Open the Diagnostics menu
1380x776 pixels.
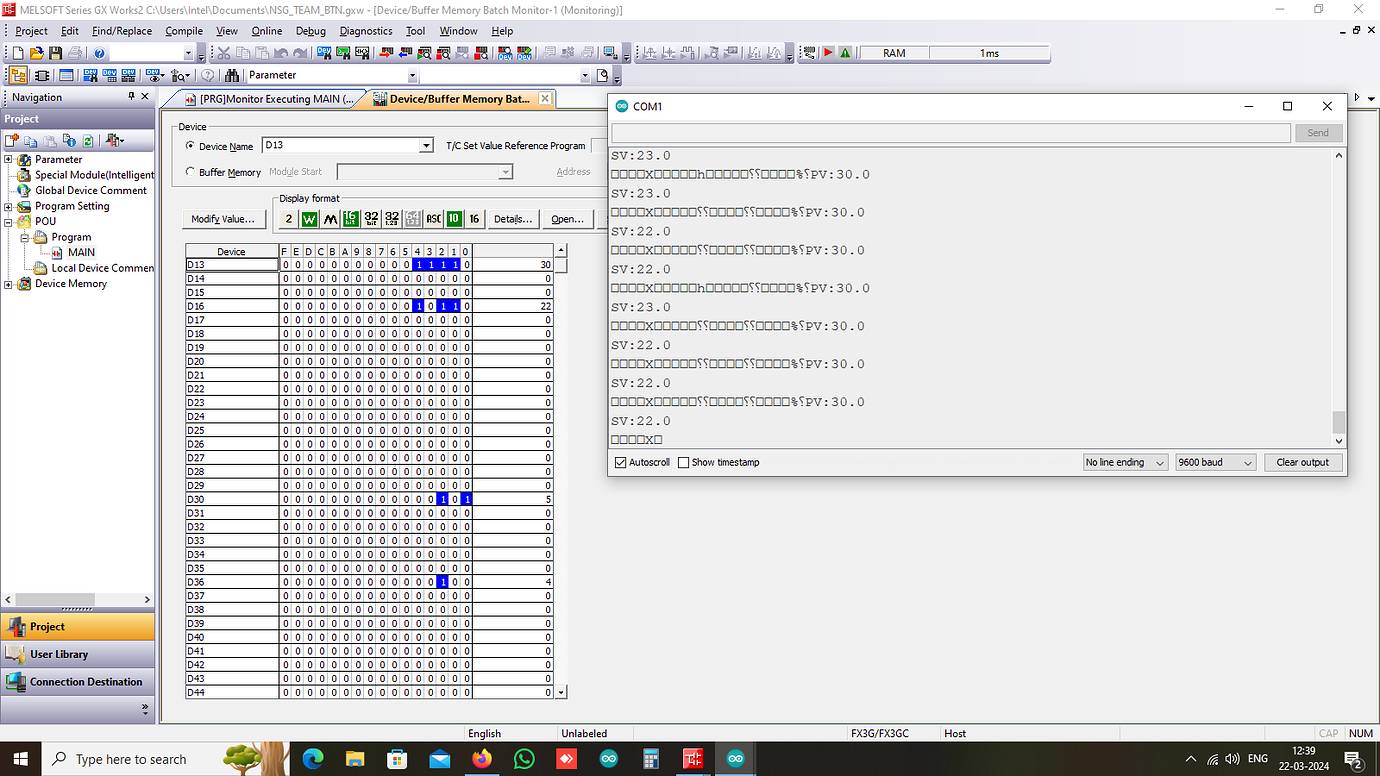pyautogui.click(x=366, y=31)
